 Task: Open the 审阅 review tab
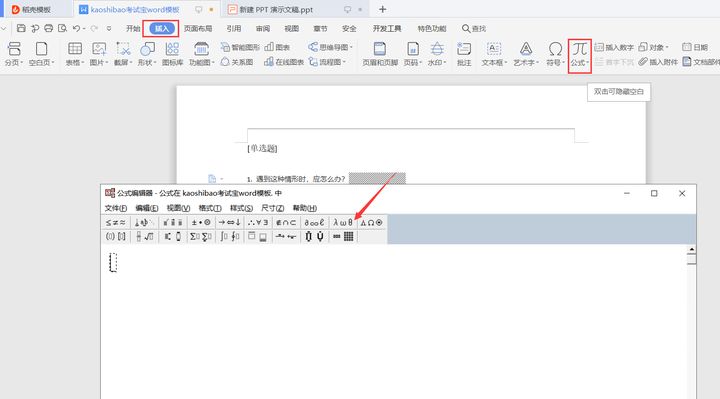[x=263, y=28]
